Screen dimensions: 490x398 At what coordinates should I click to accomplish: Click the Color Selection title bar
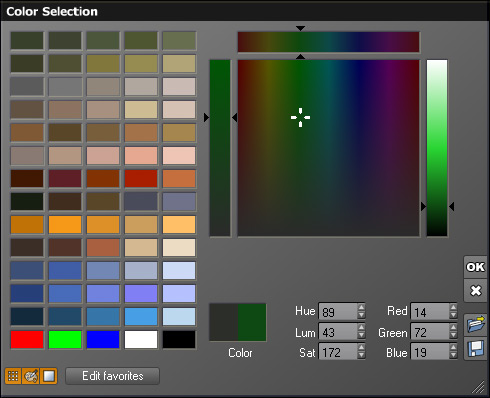[x=245, y=12]
